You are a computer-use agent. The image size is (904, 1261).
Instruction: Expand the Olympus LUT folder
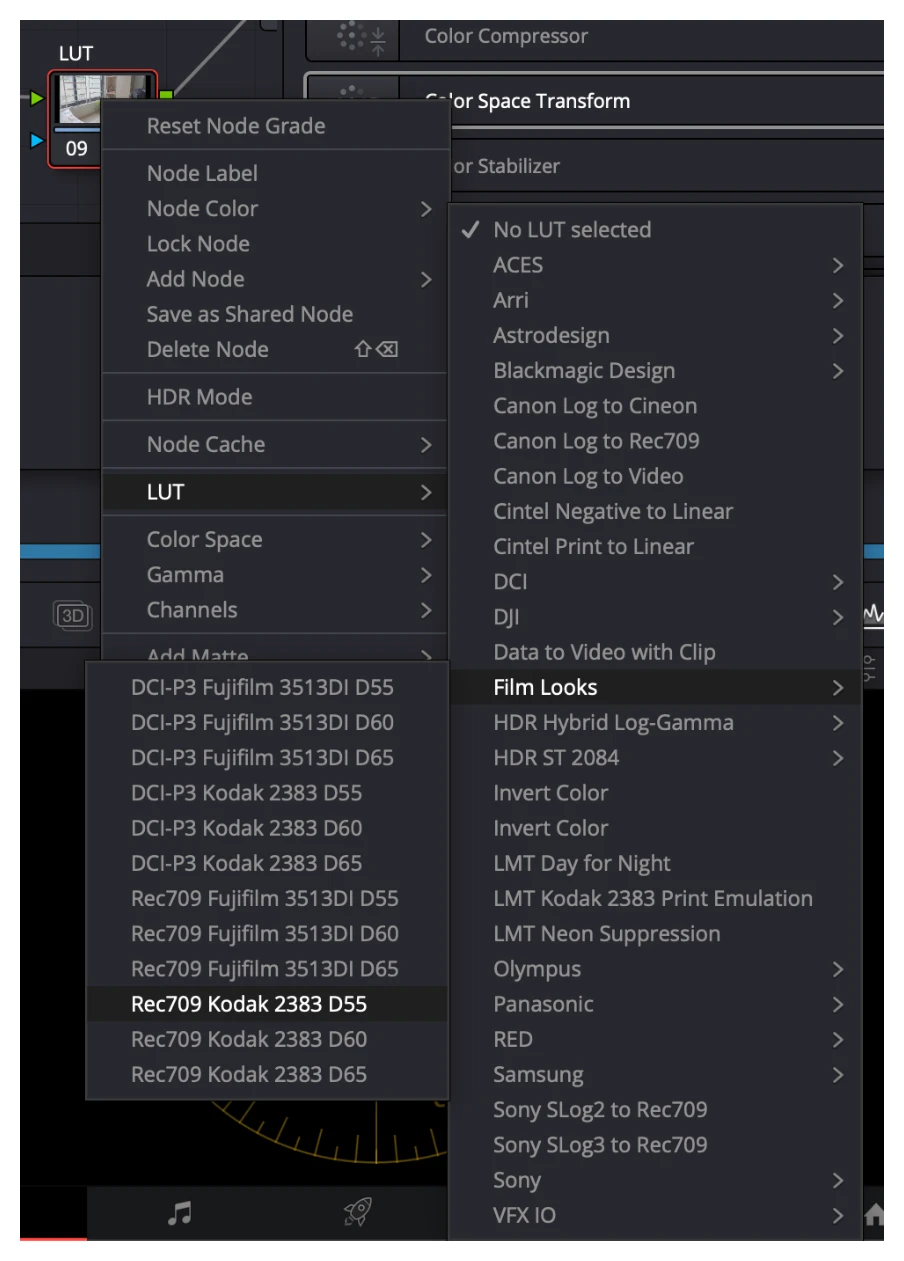pyautogui.click(x=655, y=969)
